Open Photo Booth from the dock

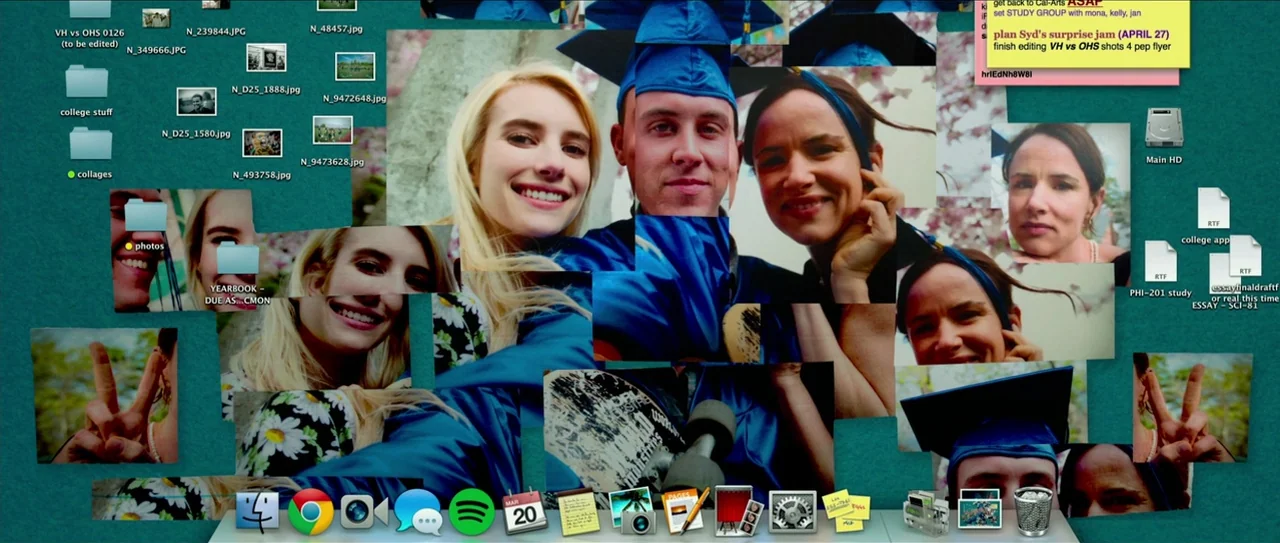[738, 510]
